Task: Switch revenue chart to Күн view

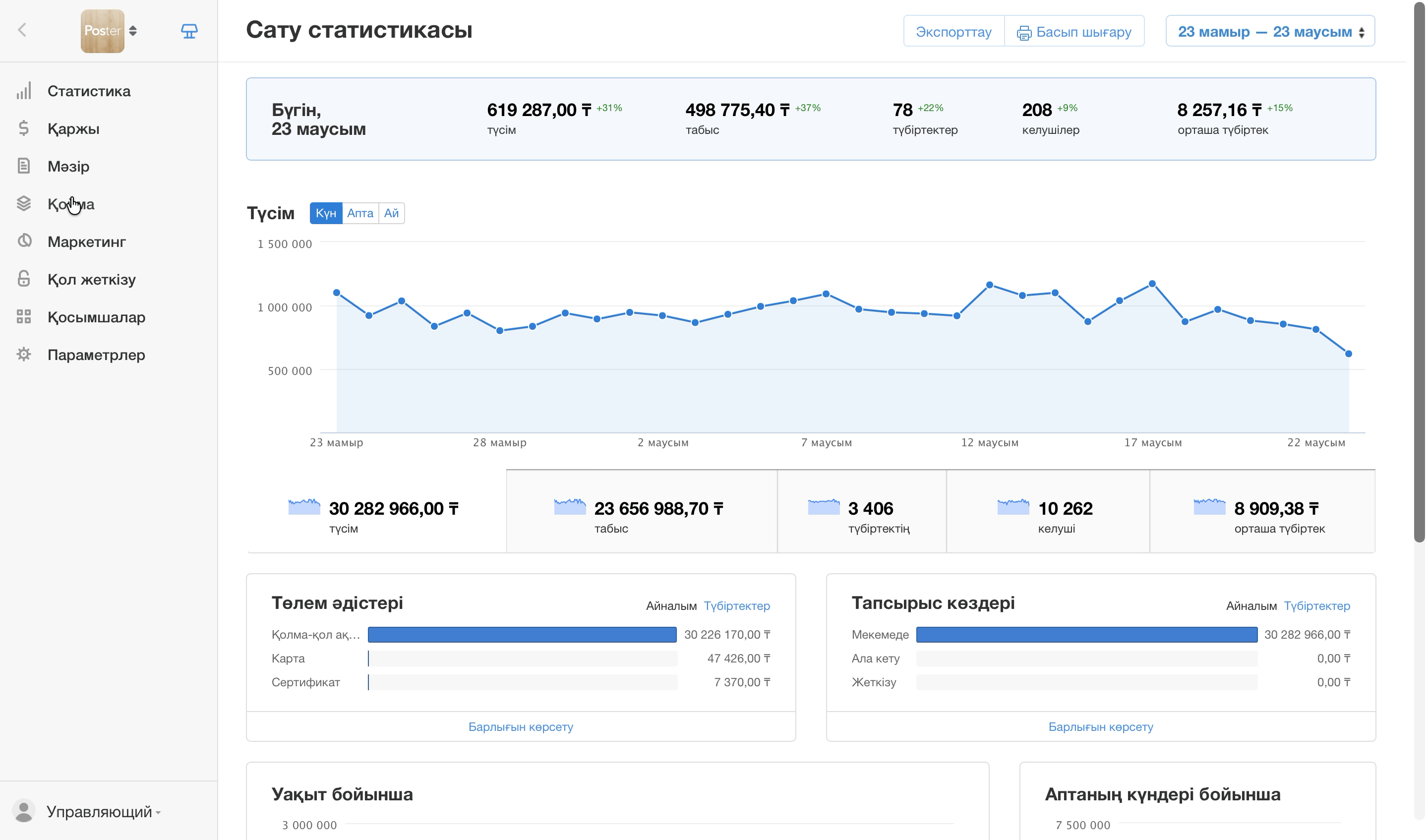Action: [x=326, y=213]
